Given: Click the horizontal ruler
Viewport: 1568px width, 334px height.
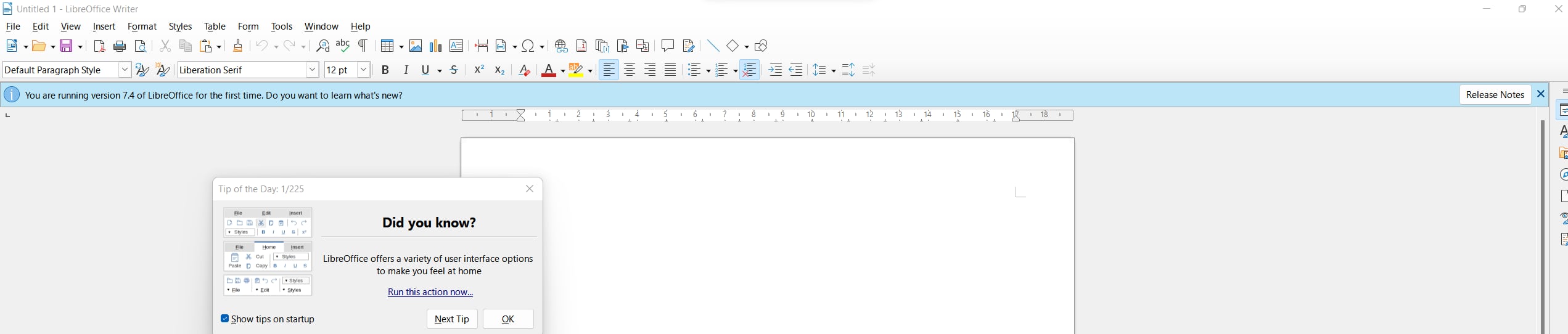Looking at the screenshot, I should pyautogui.click(x=768, y=115).
